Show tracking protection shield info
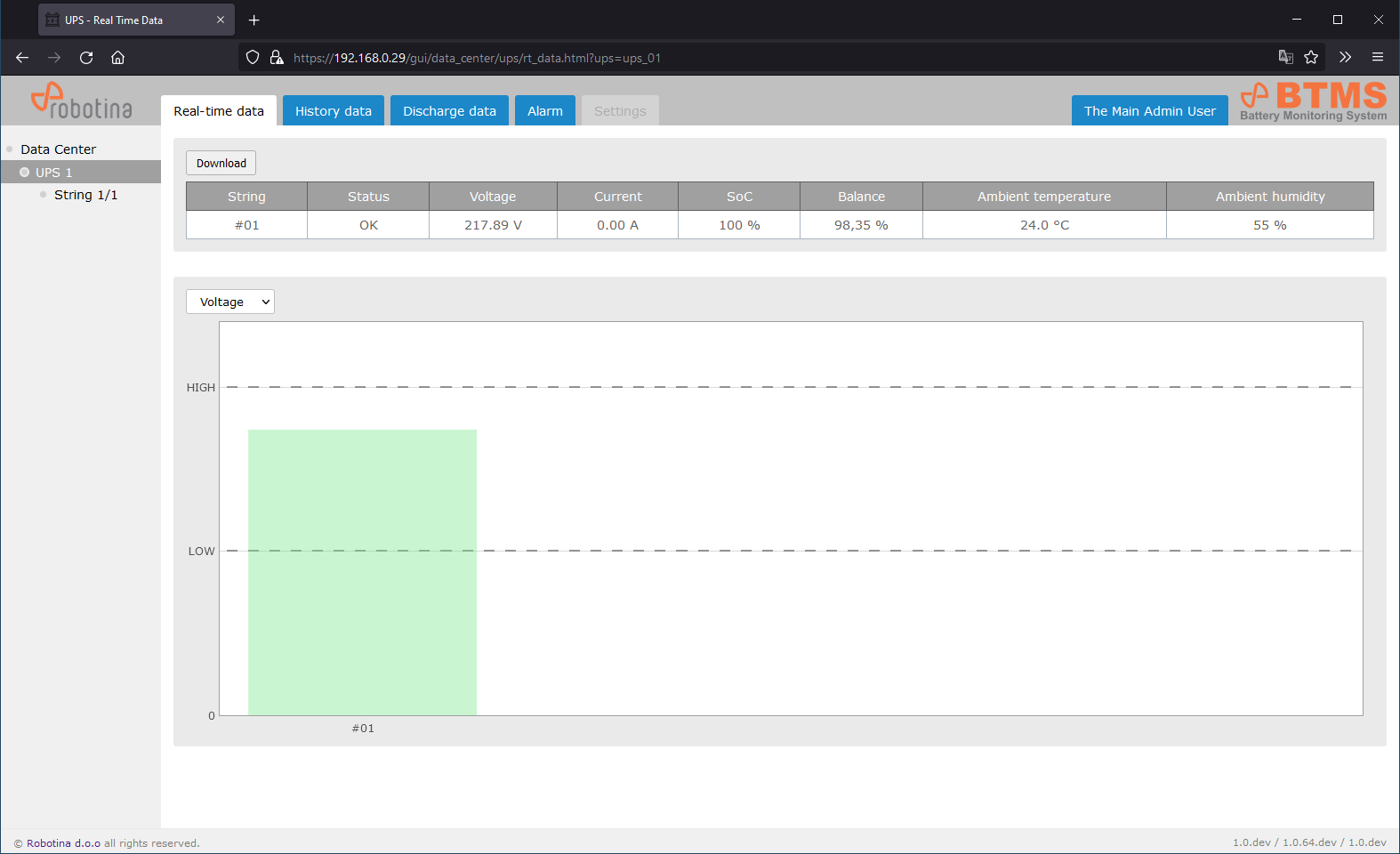The image size is (1400, 854). [x=253, y=58]
